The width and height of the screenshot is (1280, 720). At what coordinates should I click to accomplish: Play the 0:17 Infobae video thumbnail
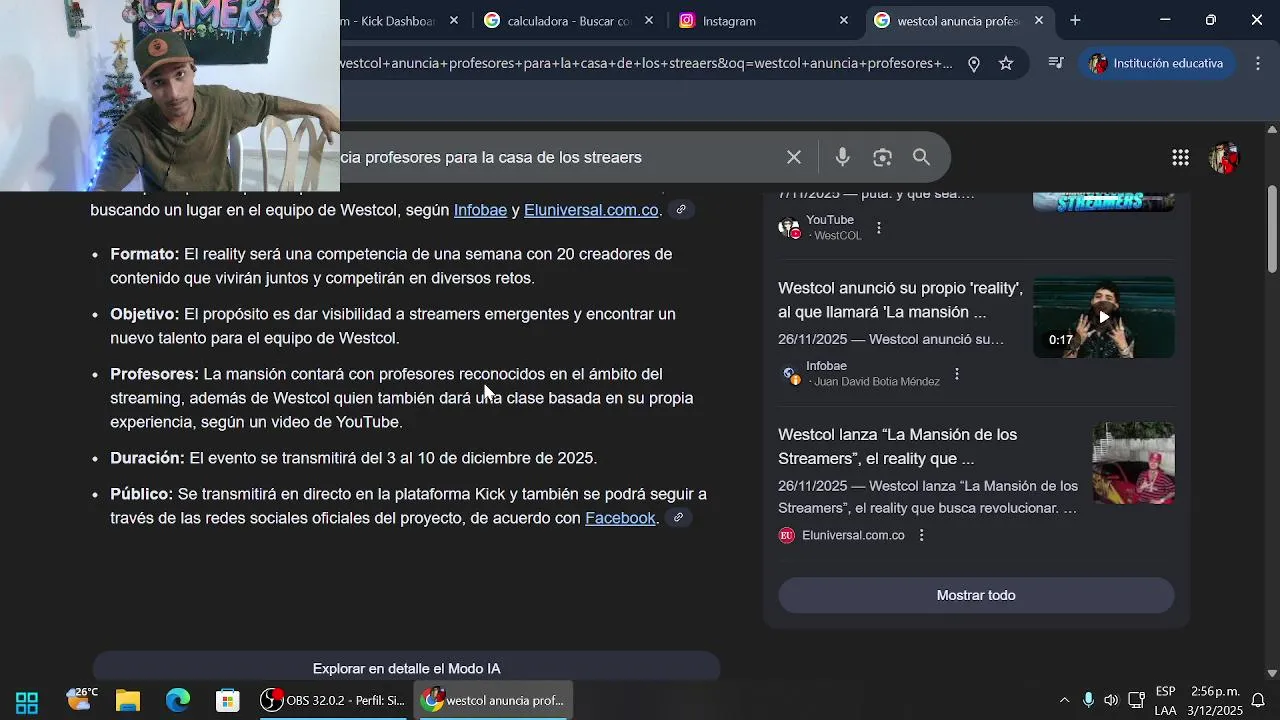1104,317
